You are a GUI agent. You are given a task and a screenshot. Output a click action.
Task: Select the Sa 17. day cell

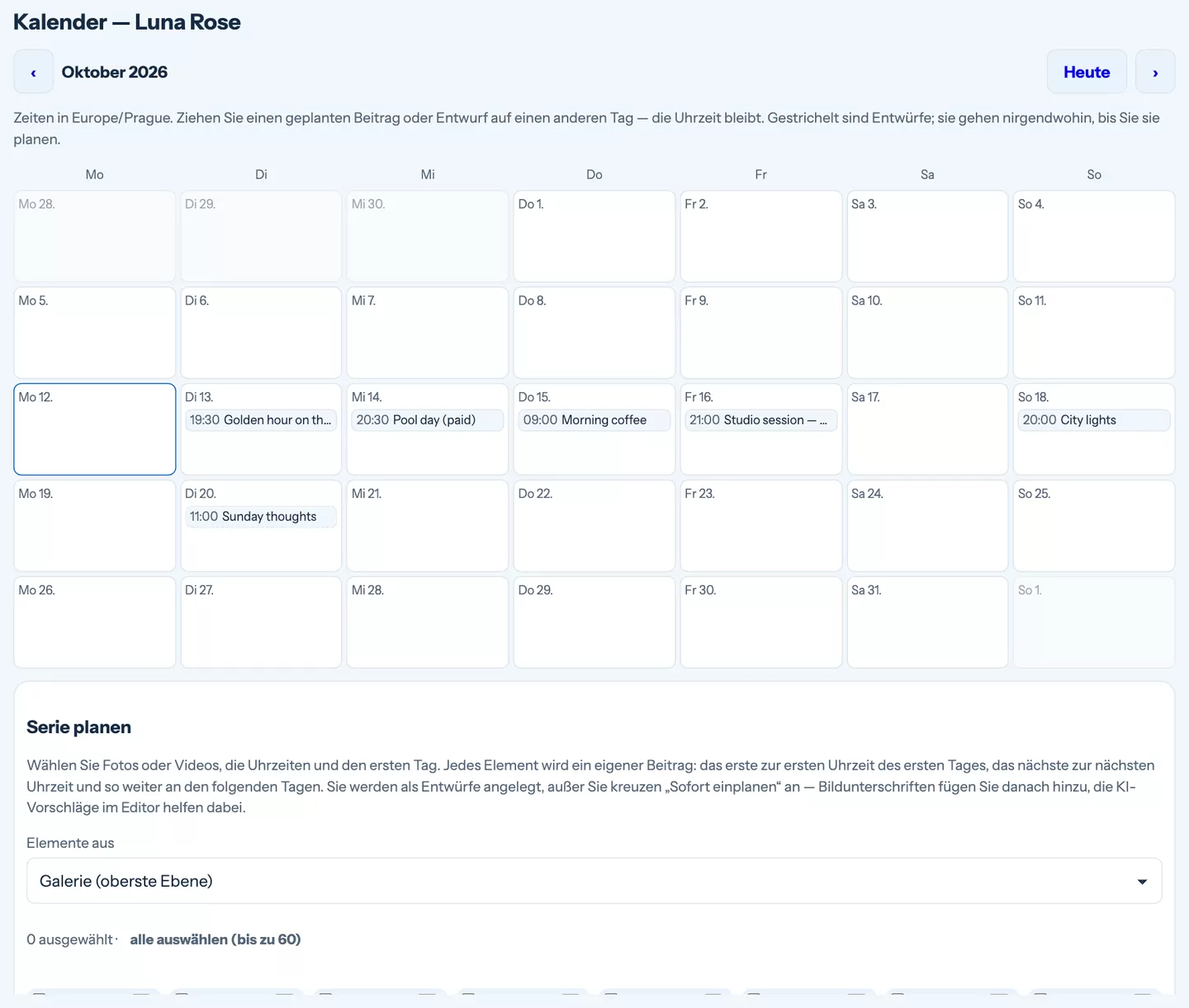tap(927, 429)
